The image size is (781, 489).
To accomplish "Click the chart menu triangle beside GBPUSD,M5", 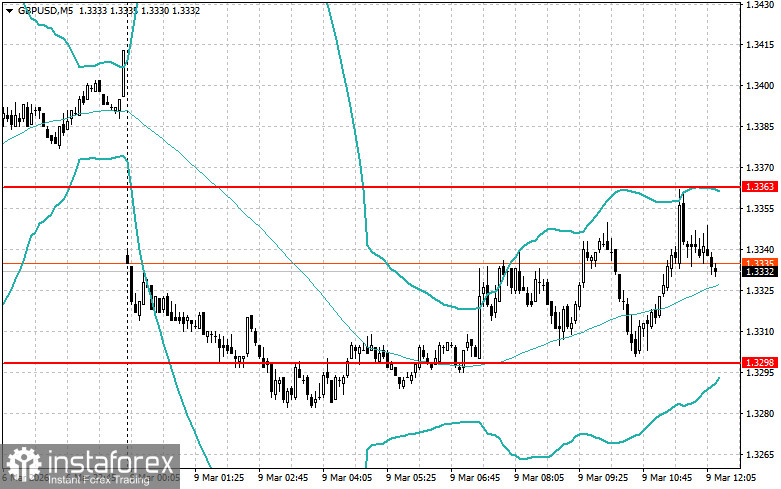I will point(9,10).
